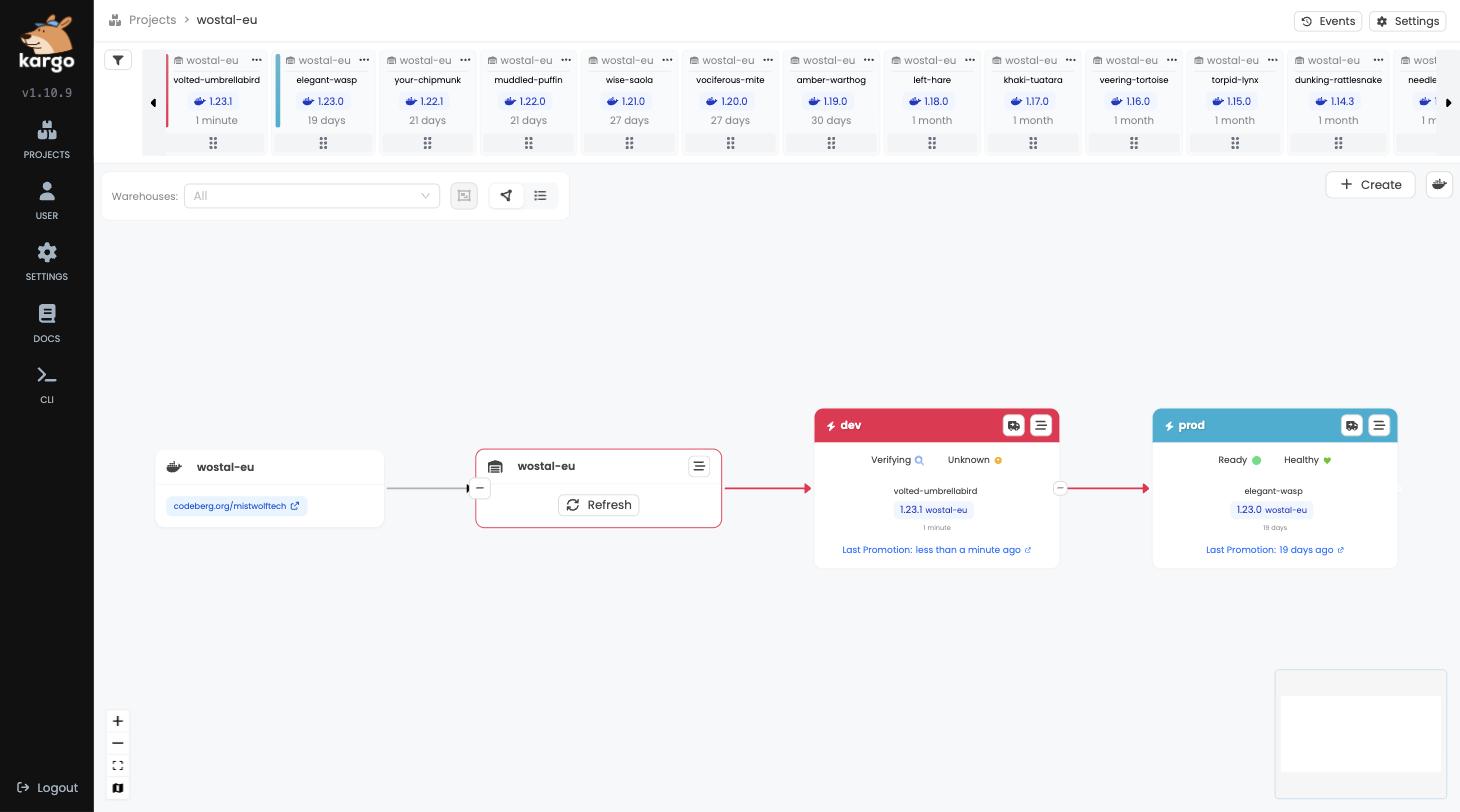The height and width of the screenshot is (812, 1460).
Task: Open Settings in the left sidebar
Action: point(47,262)
